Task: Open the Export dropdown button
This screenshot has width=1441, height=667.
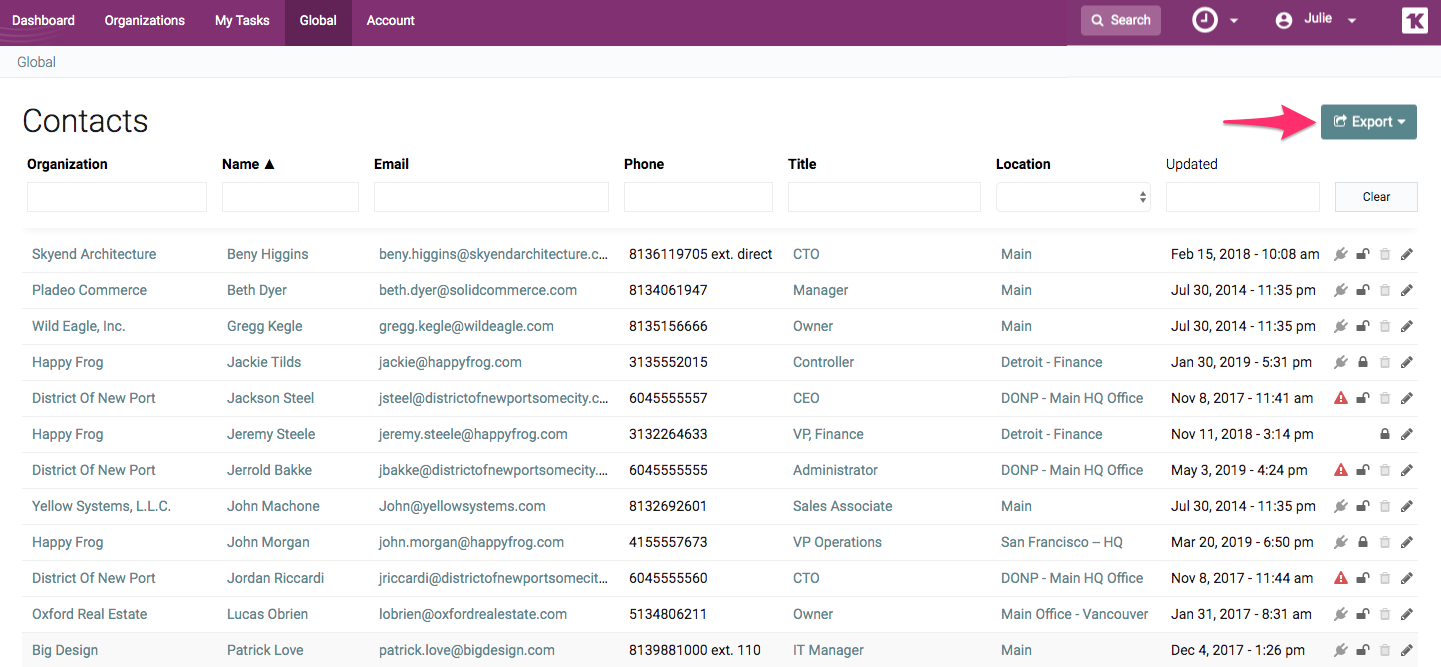Action: (1368, 122)
